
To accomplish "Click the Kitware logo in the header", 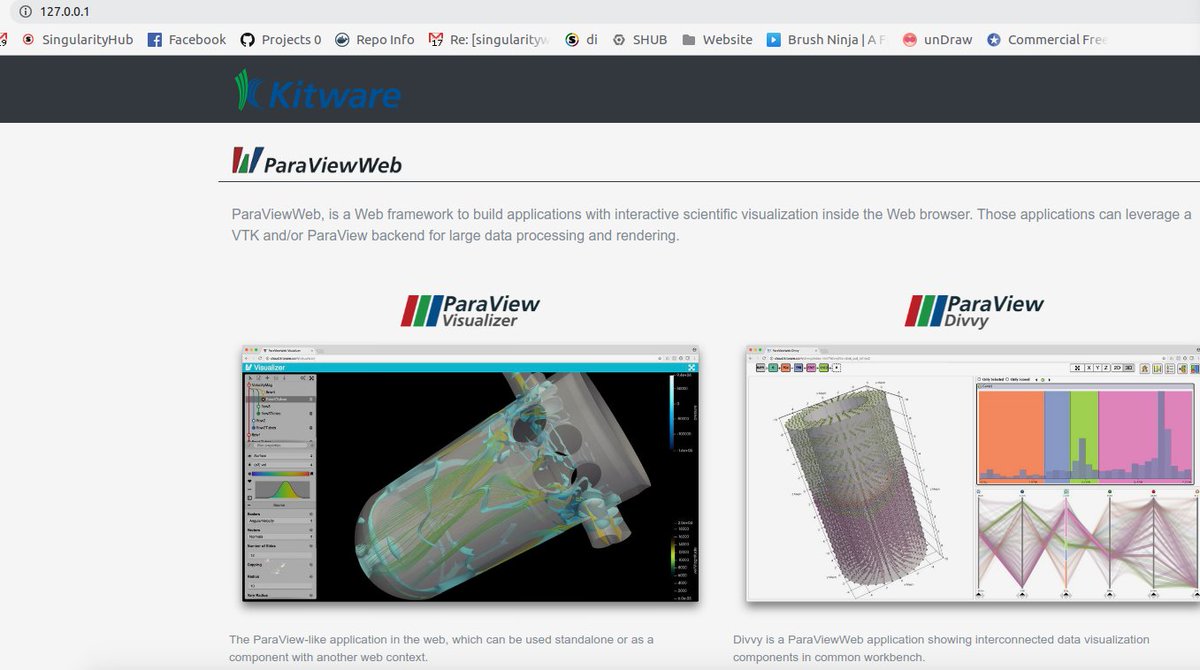I will 317,90.
